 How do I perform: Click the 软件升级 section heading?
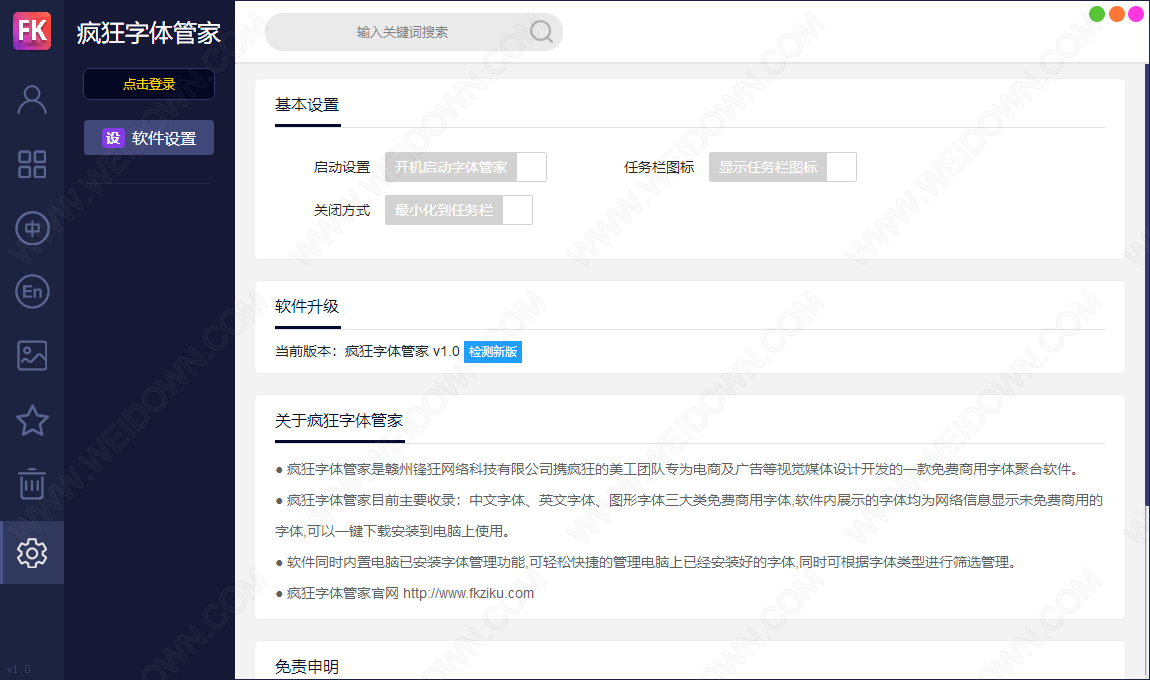point(307,307)
